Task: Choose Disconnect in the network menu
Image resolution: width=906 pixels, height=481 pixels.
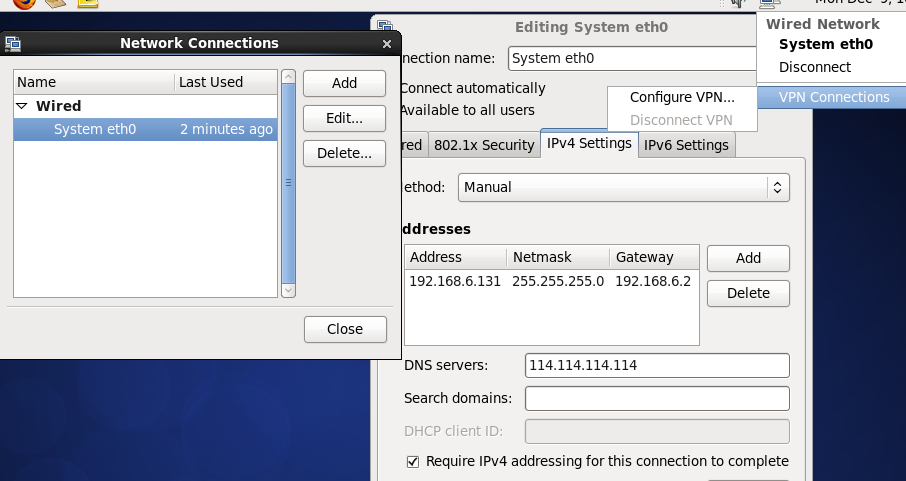Action: (x=815, y=67)
